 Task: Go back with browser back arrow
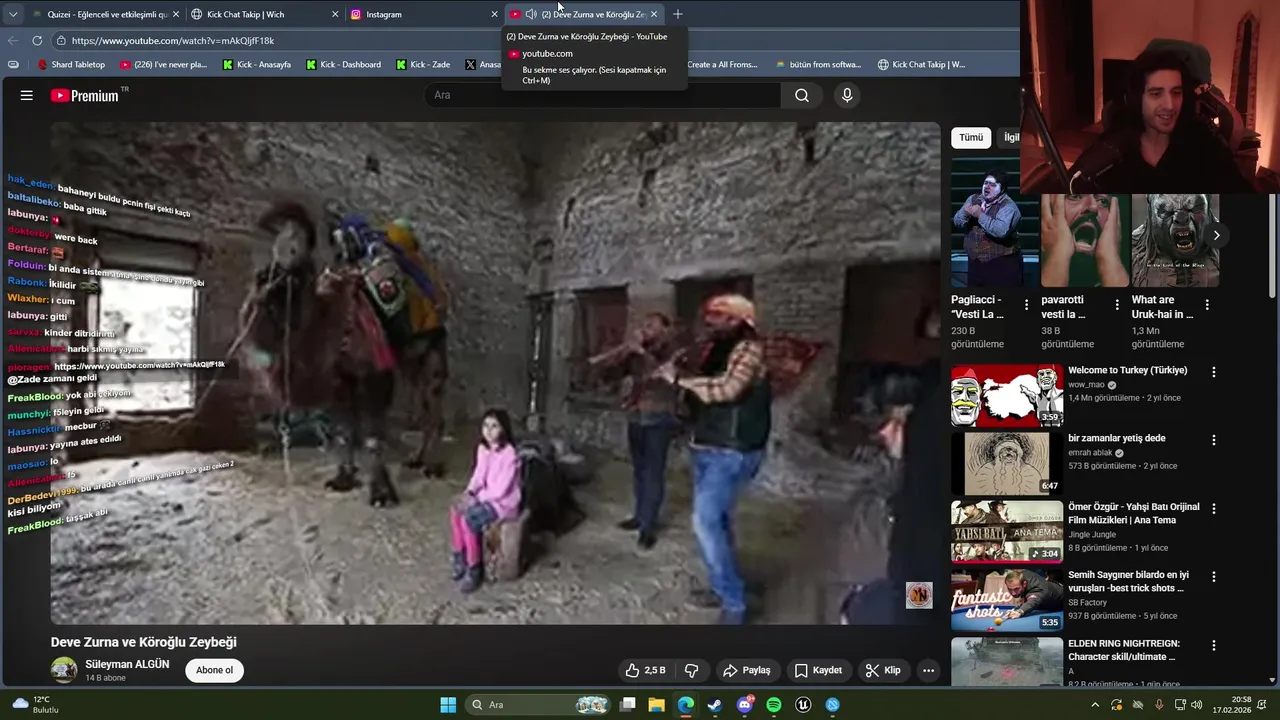[13, 40]
